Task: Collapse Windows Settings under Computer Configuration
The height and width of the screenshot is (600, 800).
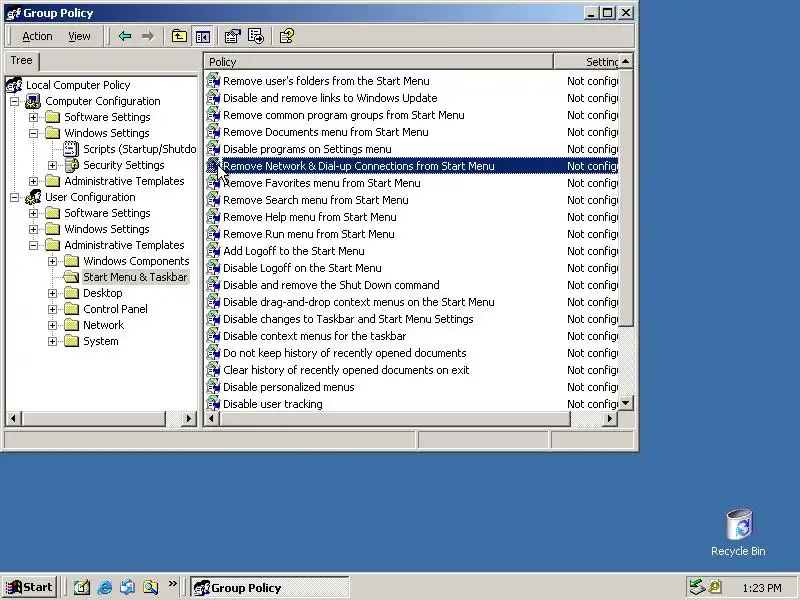Action: click(x=34, y=133)
